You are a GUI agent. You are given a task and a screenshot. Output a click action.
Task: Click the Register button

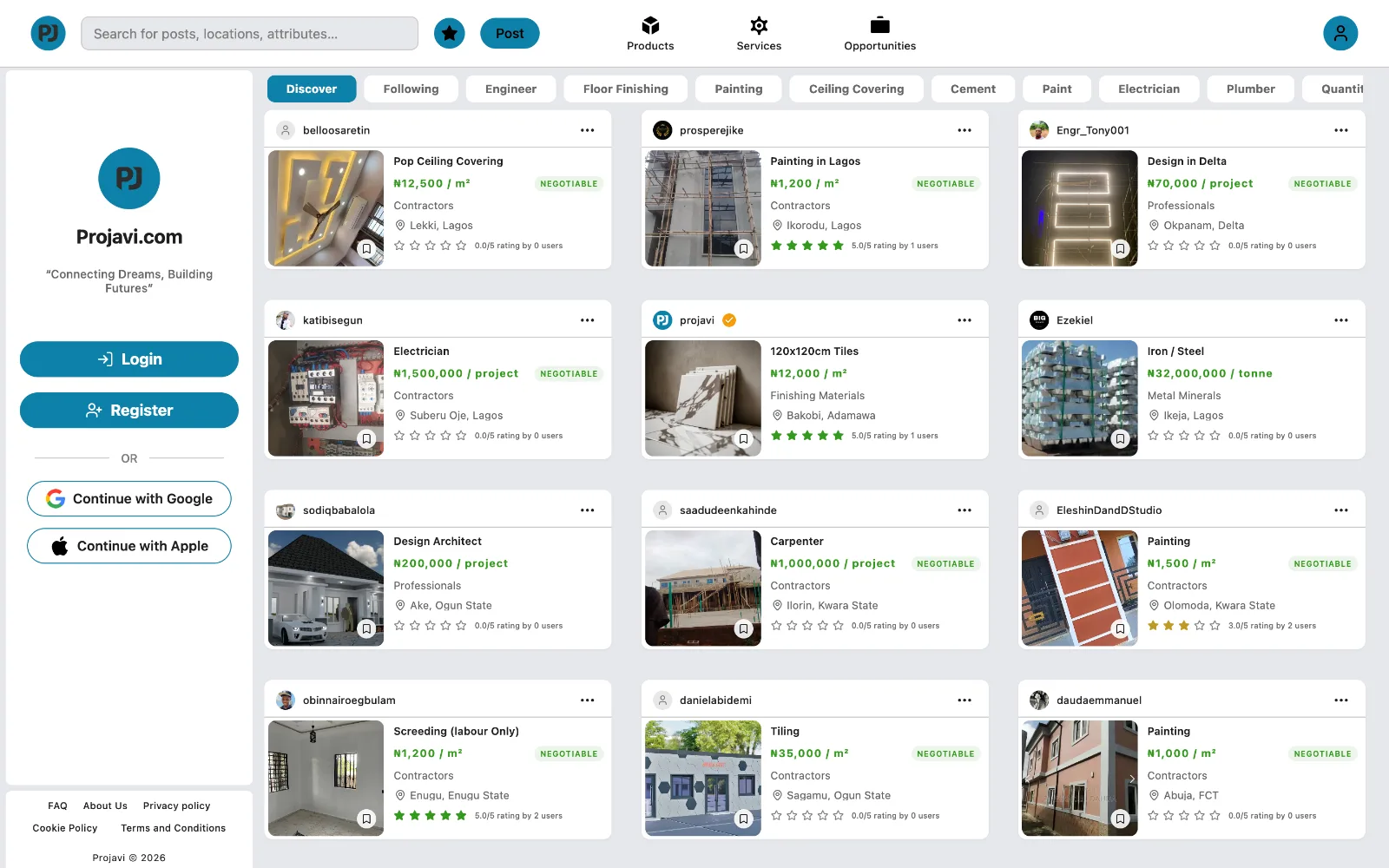(x=129, y=411)
